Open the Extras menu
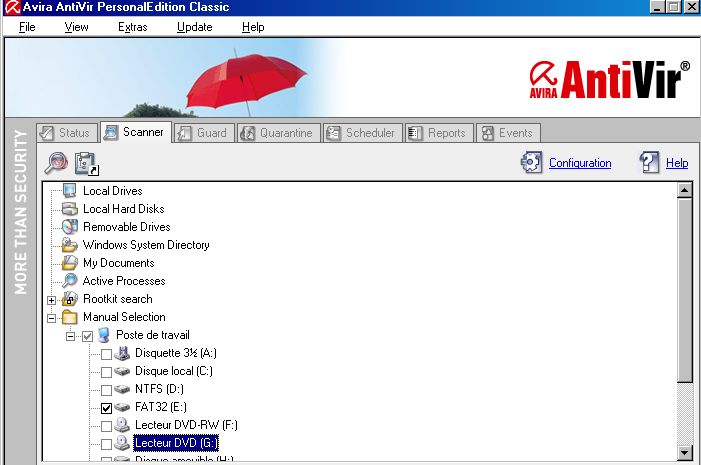This screenshot has height=465, width=701. point(133,27)
